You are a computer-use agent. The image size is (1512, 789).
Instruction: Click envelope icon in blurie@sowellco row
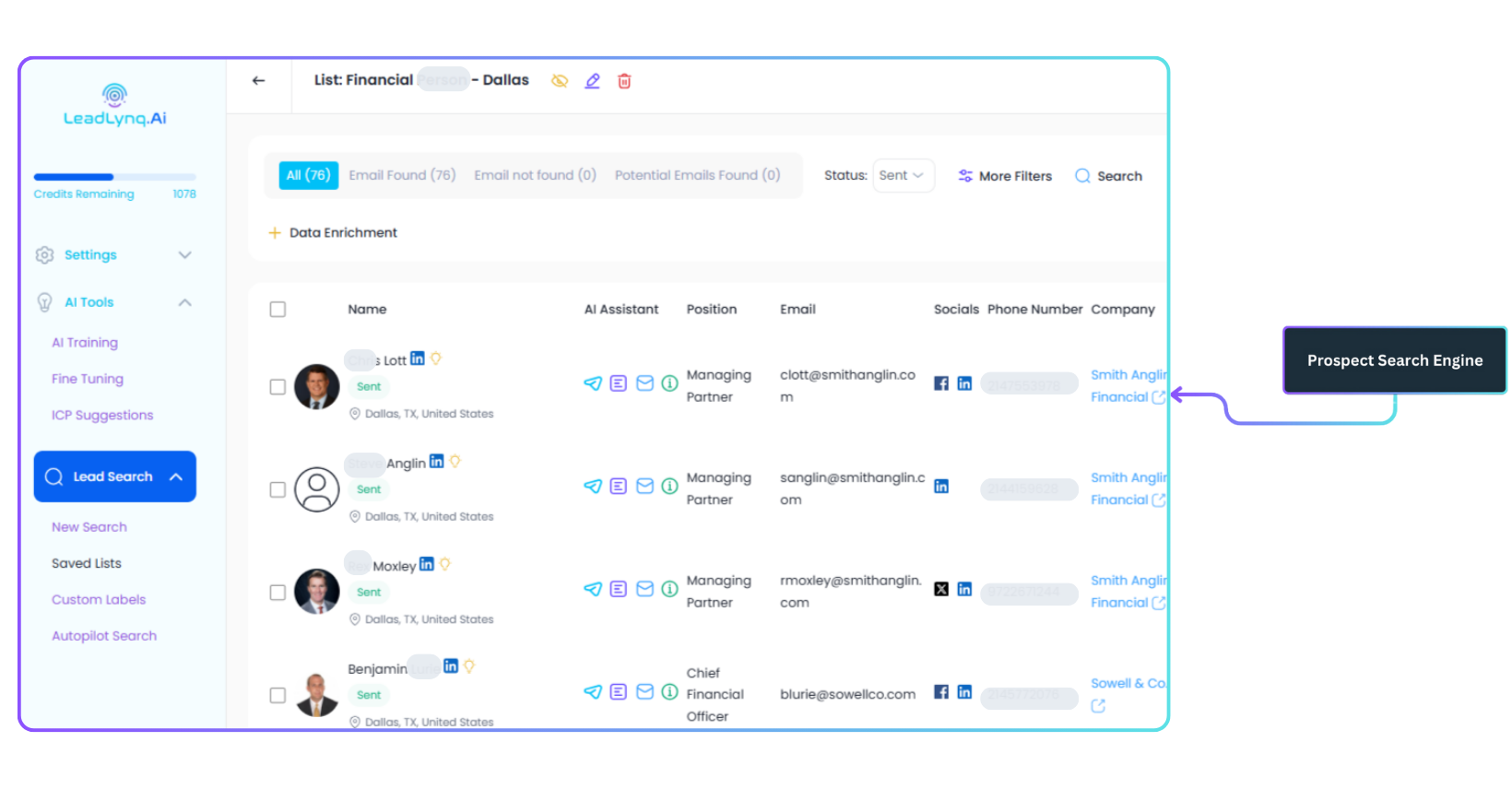click(645, 691)
